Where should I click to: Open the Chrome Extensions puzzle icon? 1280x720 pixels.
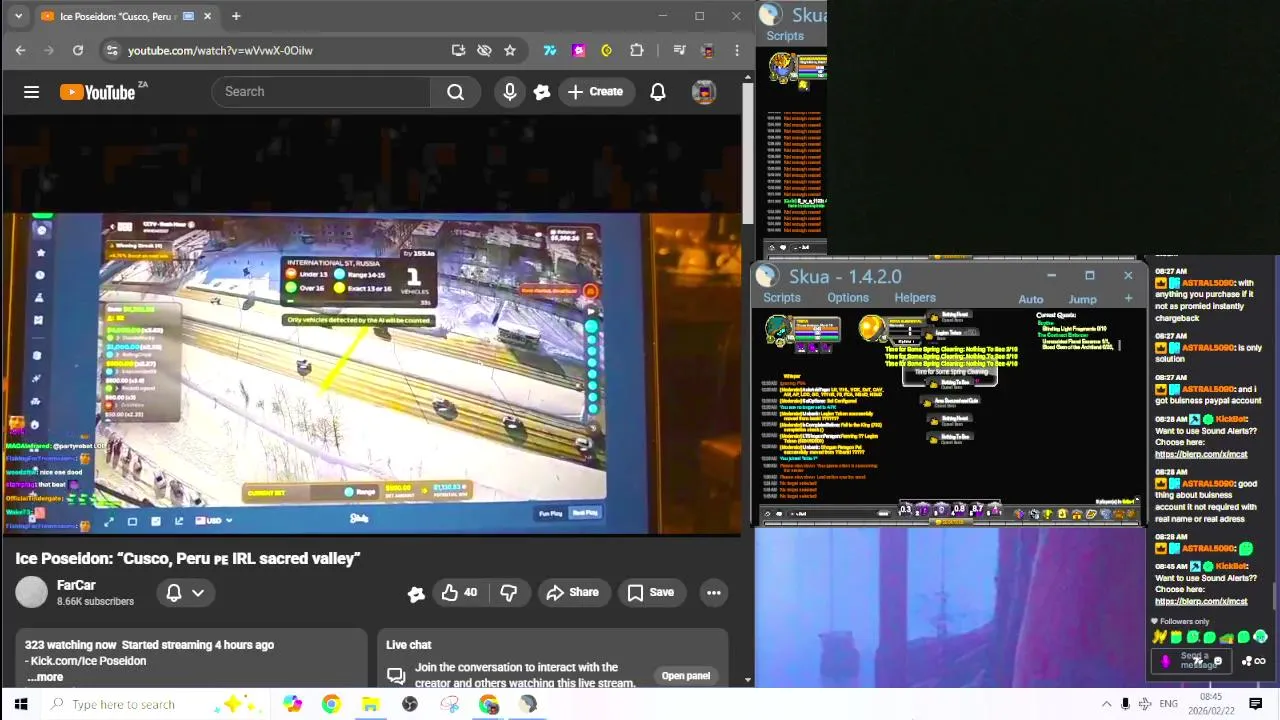click(x=637, y=50)
